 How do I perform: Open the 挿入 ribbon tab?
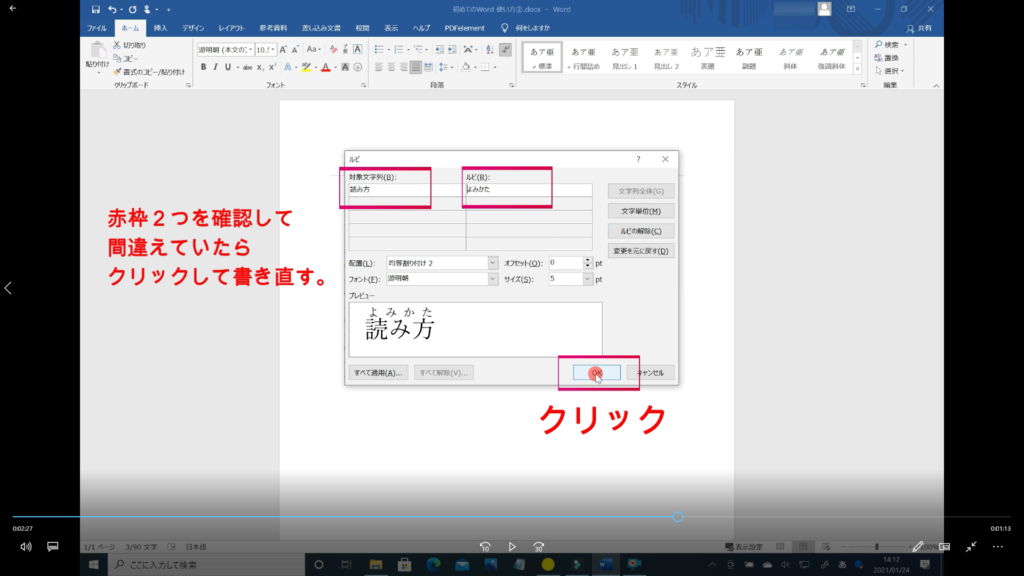coord(160,28)
